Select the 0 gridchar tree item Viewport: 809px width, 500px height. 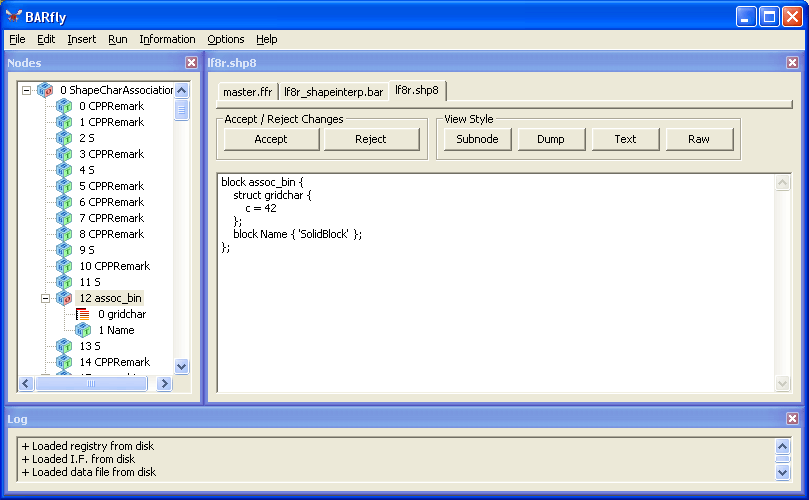(122, 314)
